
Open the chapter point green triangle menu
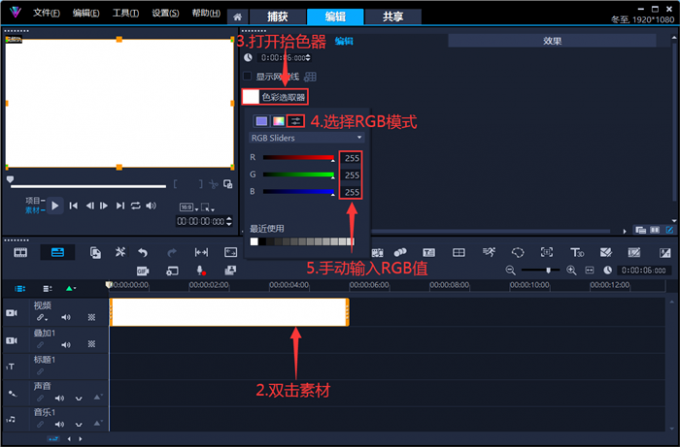tap(70, 288)
